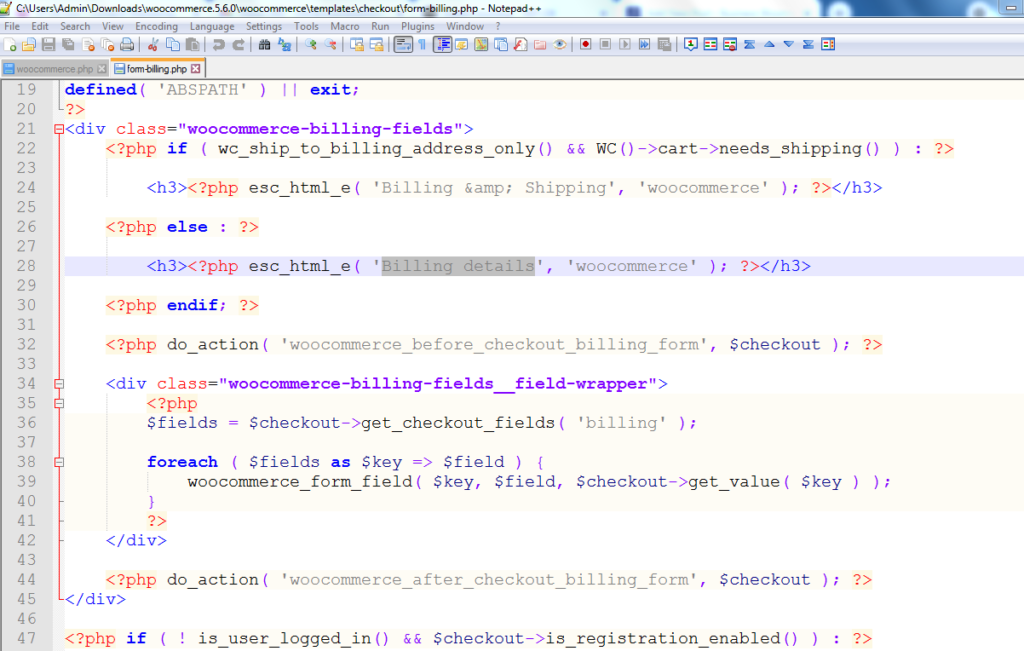1024x651 pixels.
Task: Go to previous difference up arrow
Action: (x=769, y=44)
